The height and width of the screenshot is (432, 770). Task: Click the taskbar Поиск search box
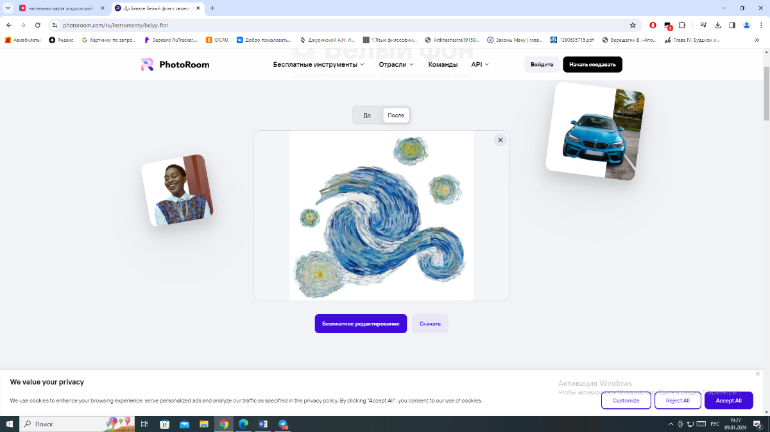click(77, 424)
